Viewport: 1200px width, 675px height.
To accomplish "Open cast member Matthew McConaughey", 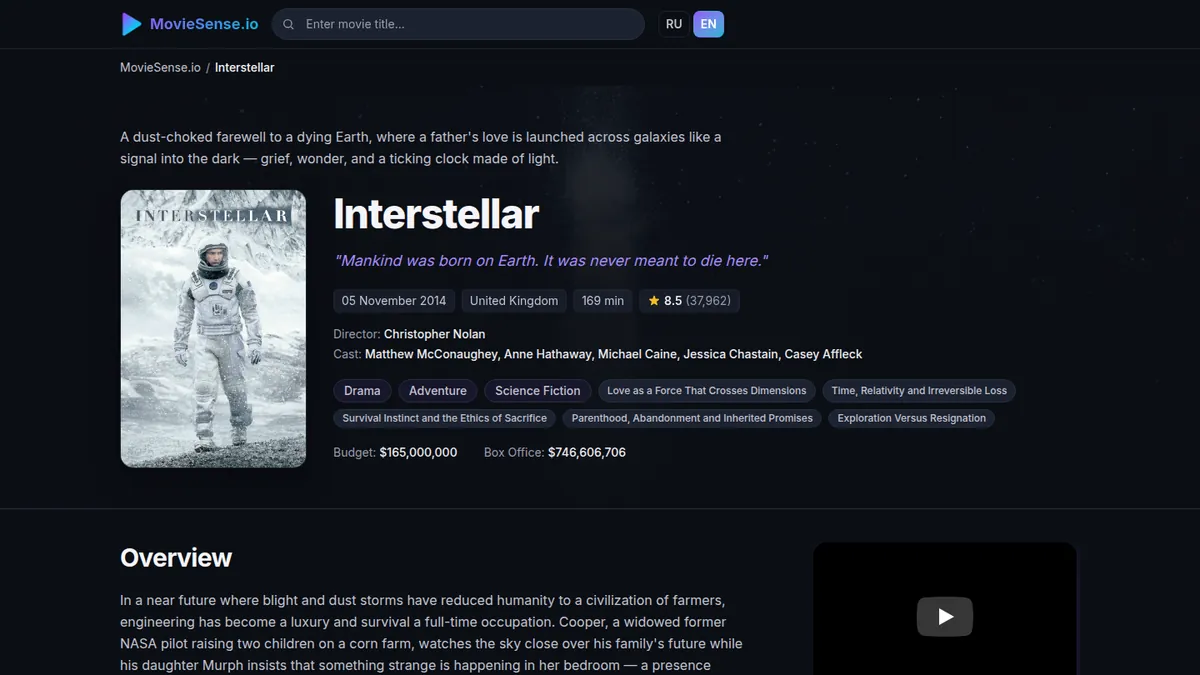I will tap(431, 354).
